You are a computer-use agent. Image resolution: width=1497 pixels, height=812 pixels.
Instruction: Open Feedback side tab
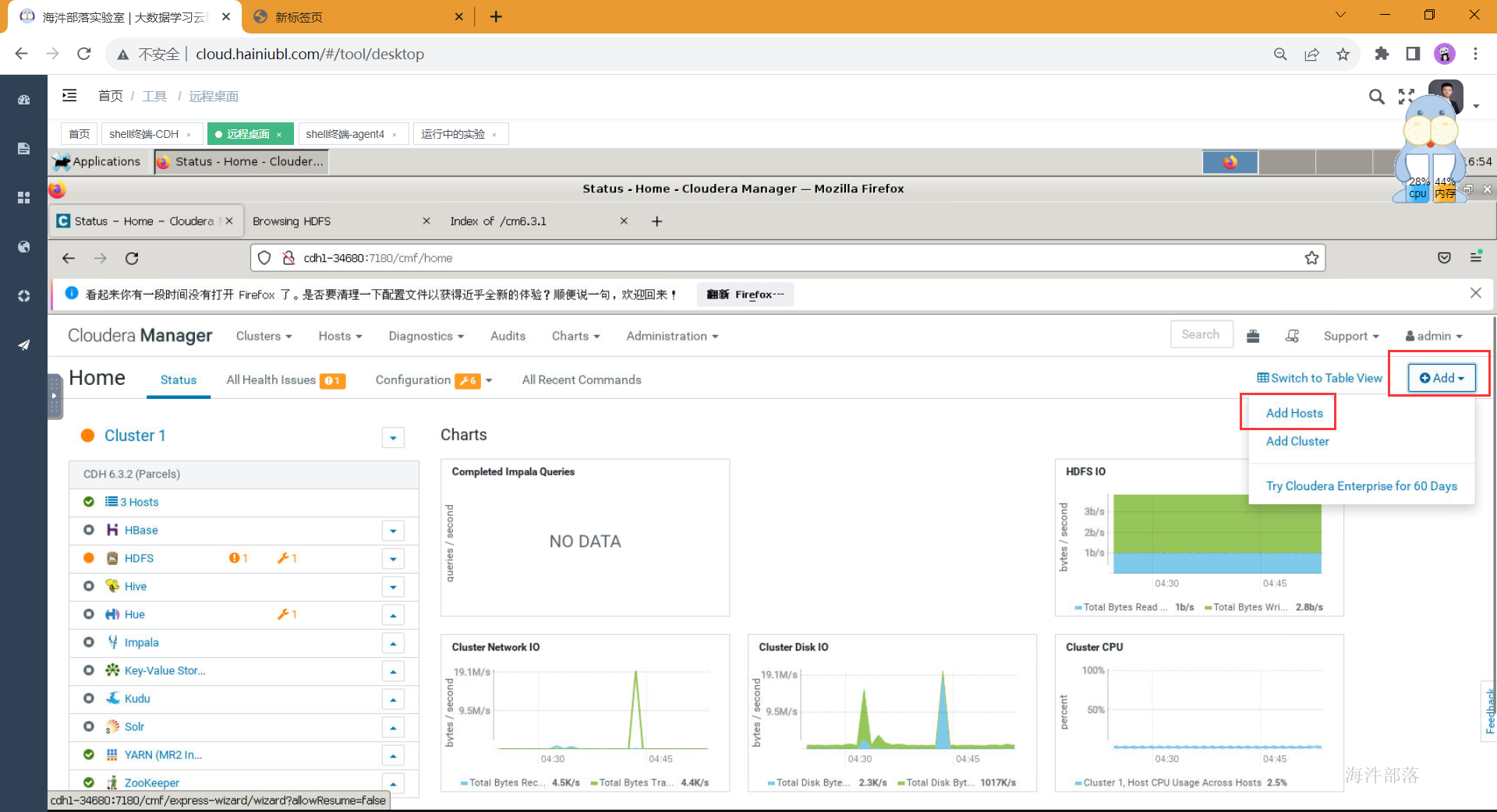click(1489, 711)
